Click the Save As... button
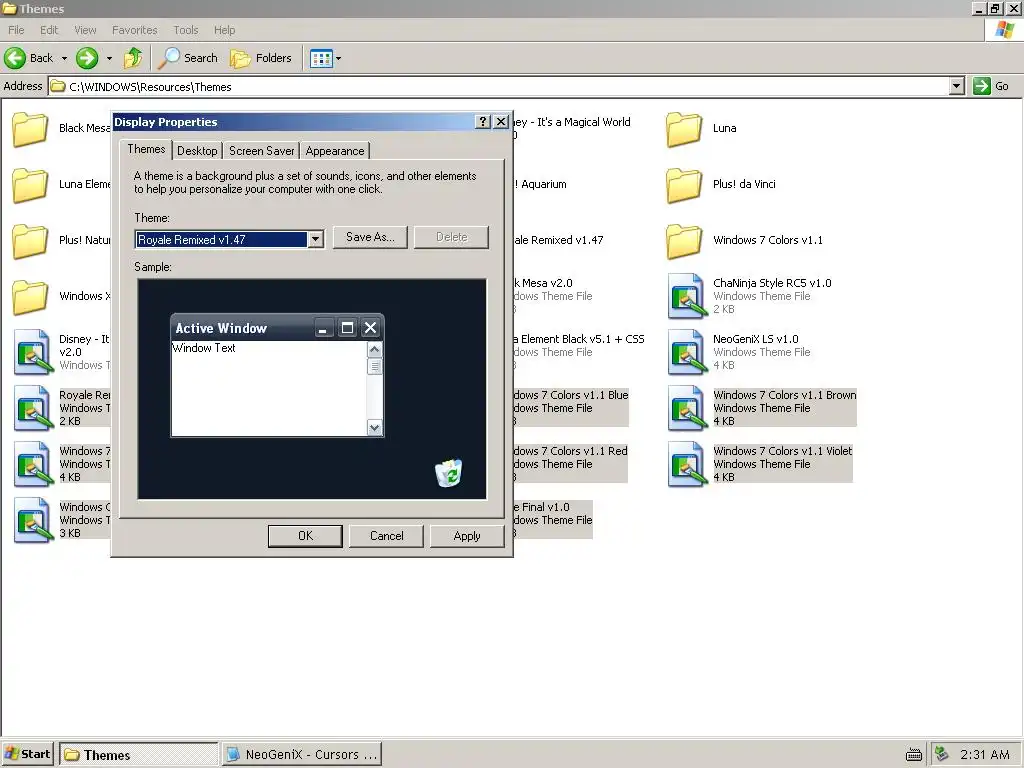The height and width of the screenshot is (768, 1024). (x=370, y=237)
